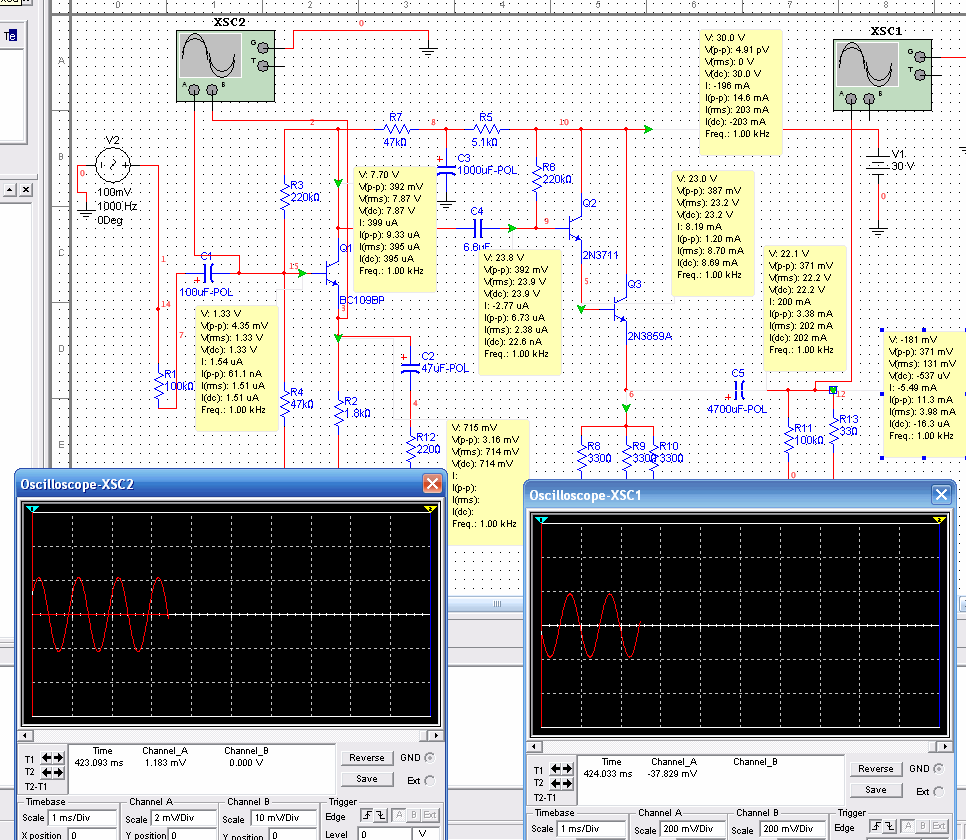The width and height of the screenshot is (966, 840).
Task: Click Channel B Scale field in Oscilloscope-XSC1
Action: click(792, 829)
